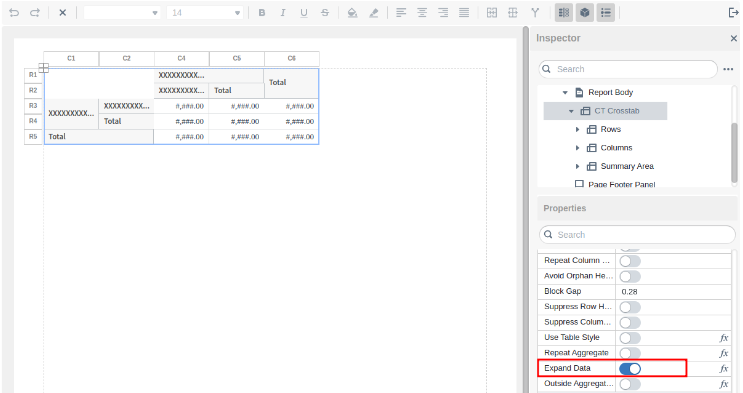Select row header R5

tap(33, 137)
